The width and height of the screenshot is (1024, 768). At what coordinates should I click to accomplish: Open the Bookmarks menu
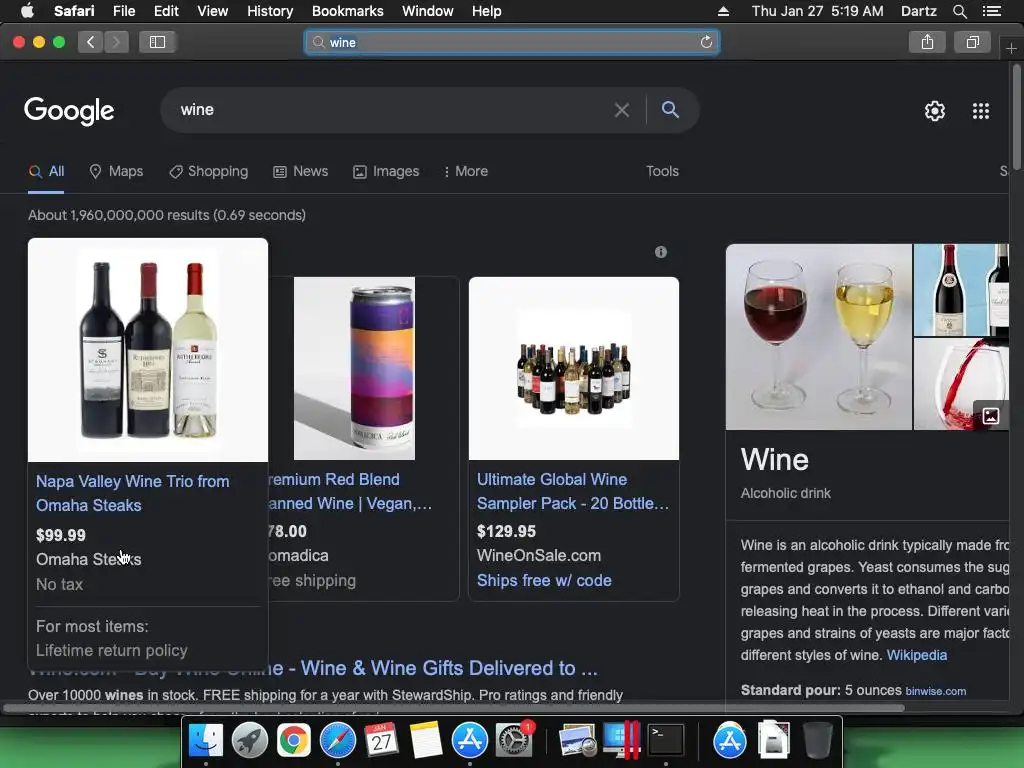pyautogui.click(x=347, y=11)
